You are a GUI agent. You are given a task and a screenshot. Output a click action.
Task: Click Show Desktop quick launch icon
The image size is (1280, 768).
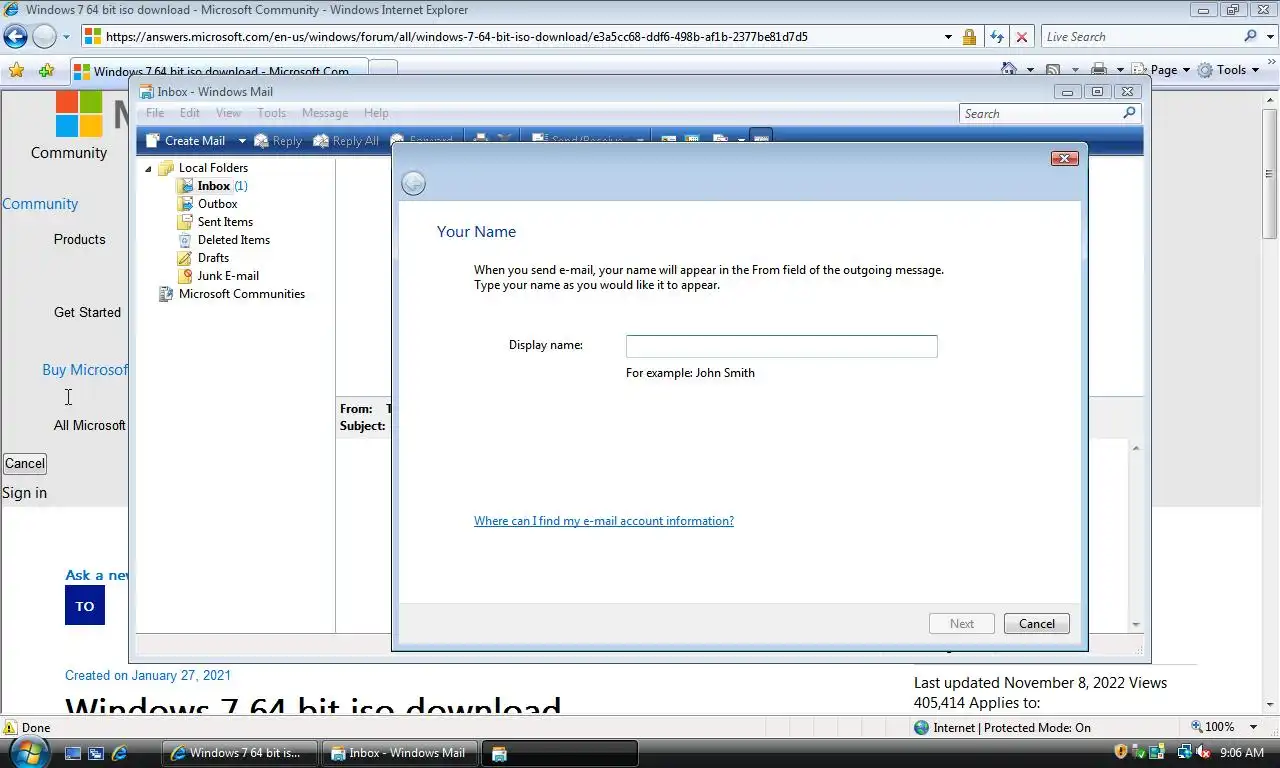pos(73,753)
